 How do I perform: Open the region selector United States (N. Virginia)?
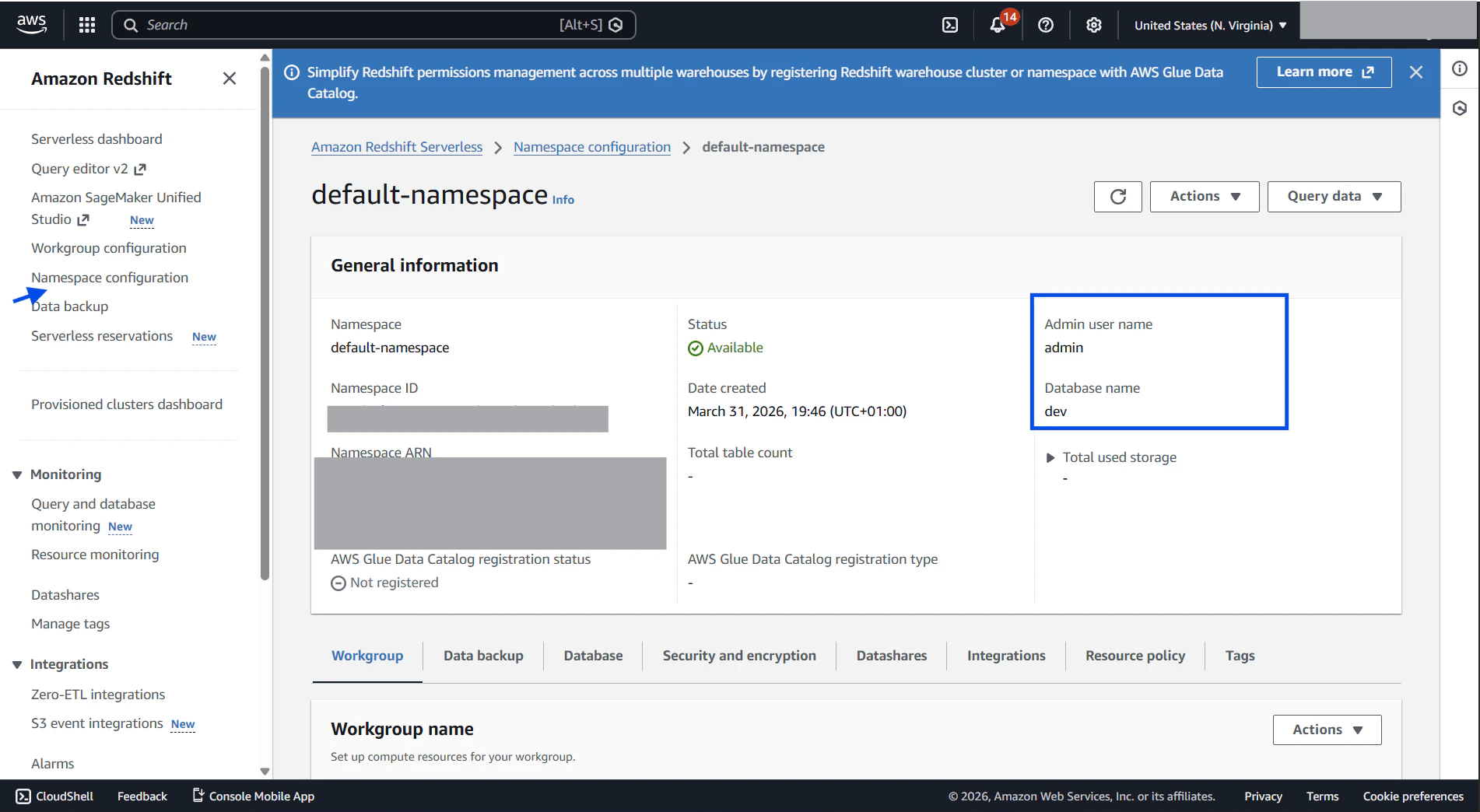click(x=1210, y=25)
